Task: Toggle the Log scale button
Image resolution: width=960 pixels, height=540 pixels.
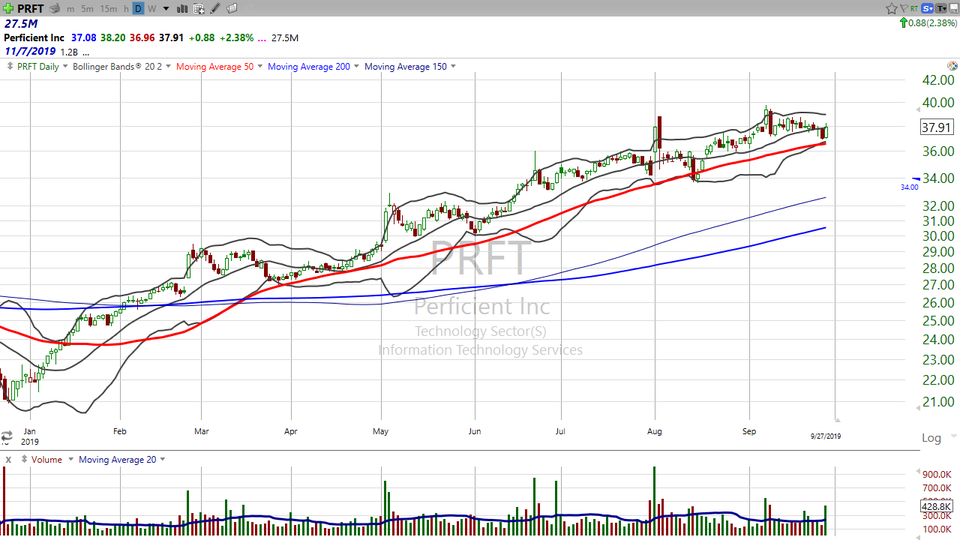Action: tap(931, 438)
